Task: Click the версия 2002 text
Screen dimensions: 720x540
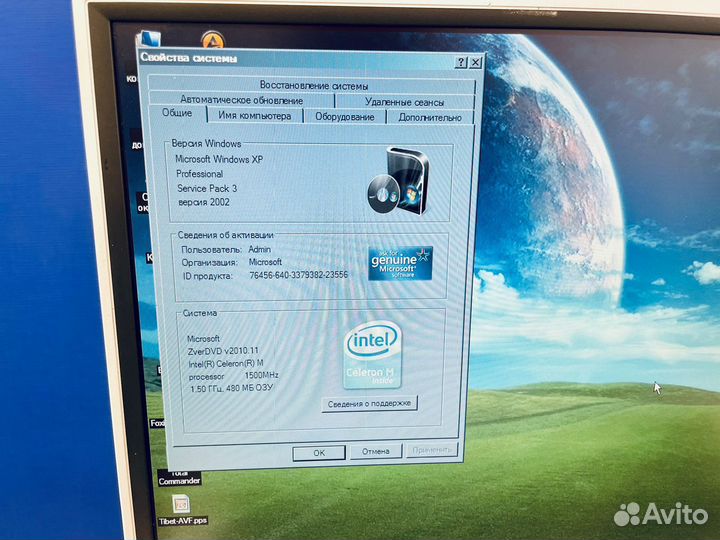Action: pyautogui.click(x=204, y=202)
